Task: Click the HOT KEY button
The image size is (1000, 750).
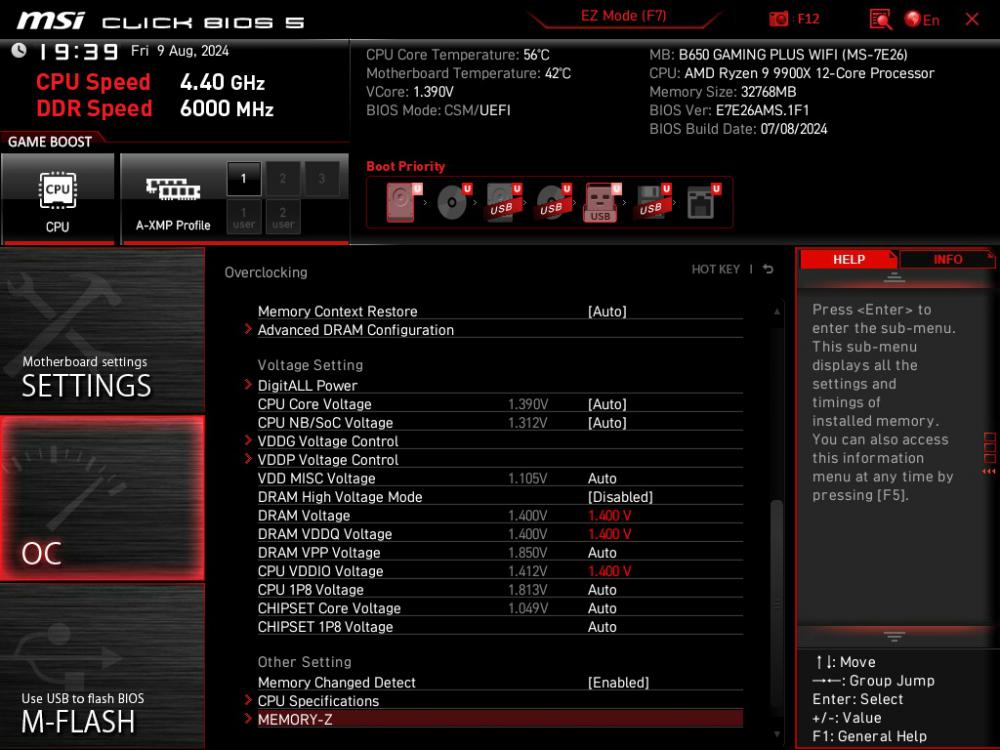Action: (716, 269)
